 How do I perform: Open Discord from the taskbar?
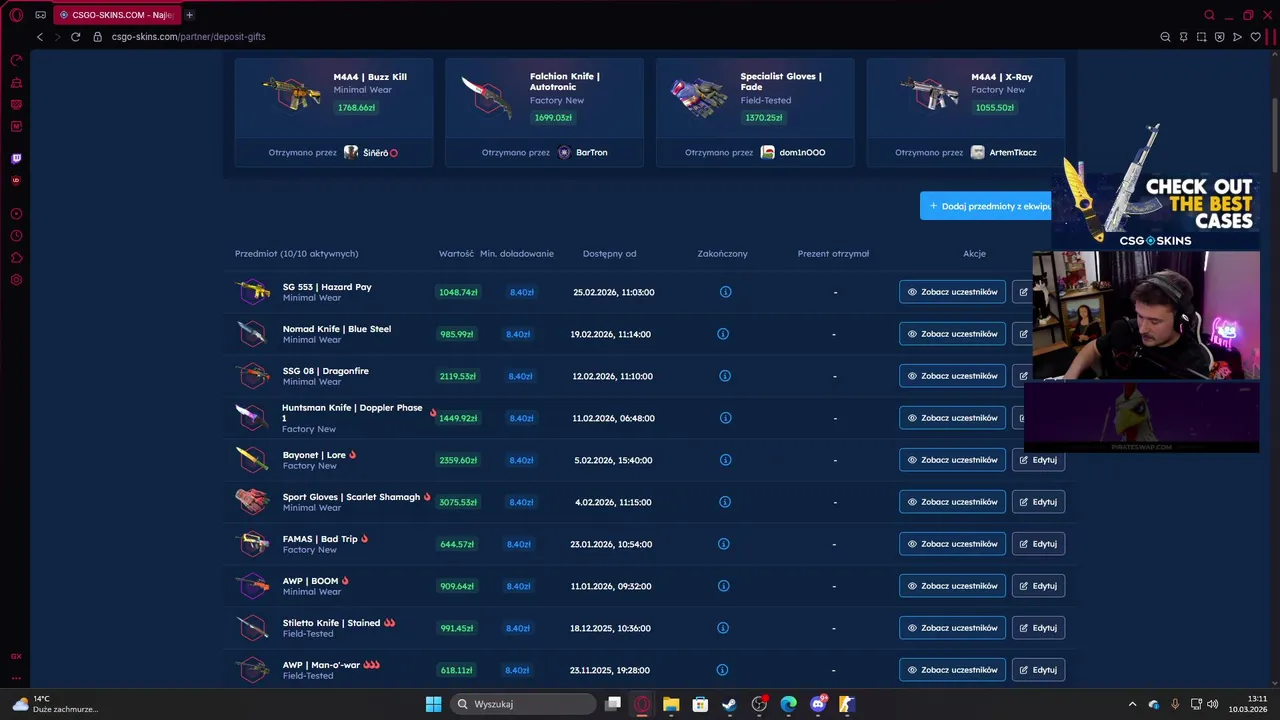point(818,704)
